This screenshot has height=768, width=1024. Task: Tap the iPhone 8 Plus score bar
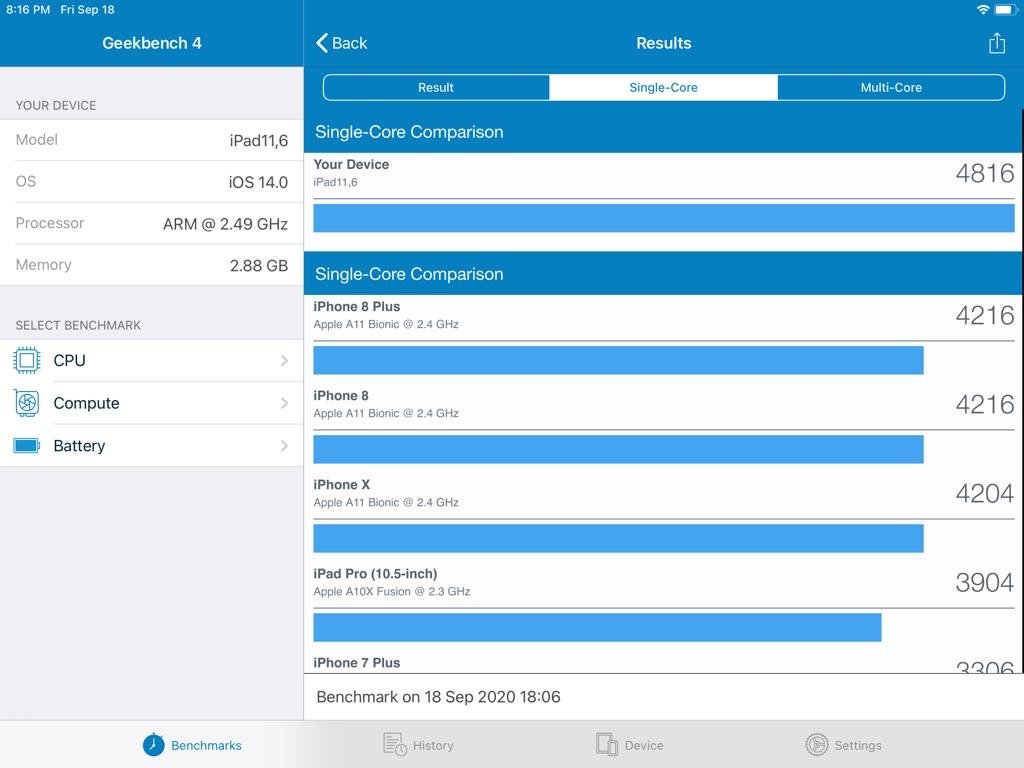[x=618, y=360]
